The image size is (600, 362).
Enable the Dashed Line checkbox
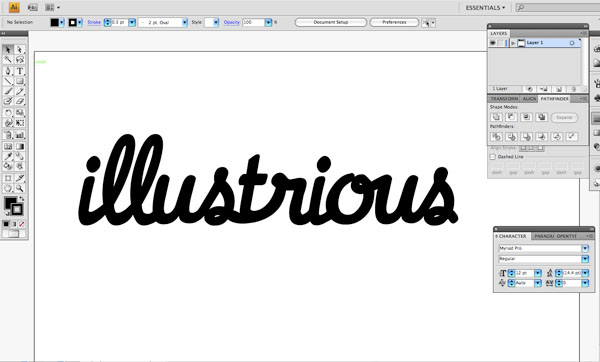click(x=493, y=157)
